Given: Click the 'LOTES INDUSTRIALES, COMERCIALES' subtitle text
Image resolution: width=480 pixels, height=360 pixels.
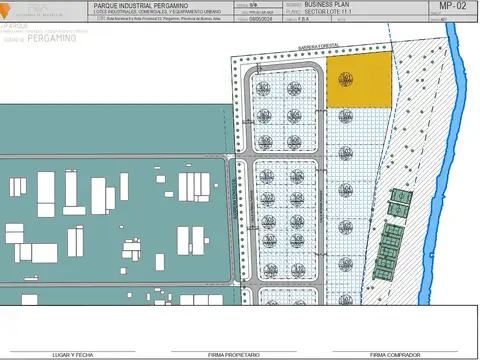Looking at the screenshot, I should (157, 12).
